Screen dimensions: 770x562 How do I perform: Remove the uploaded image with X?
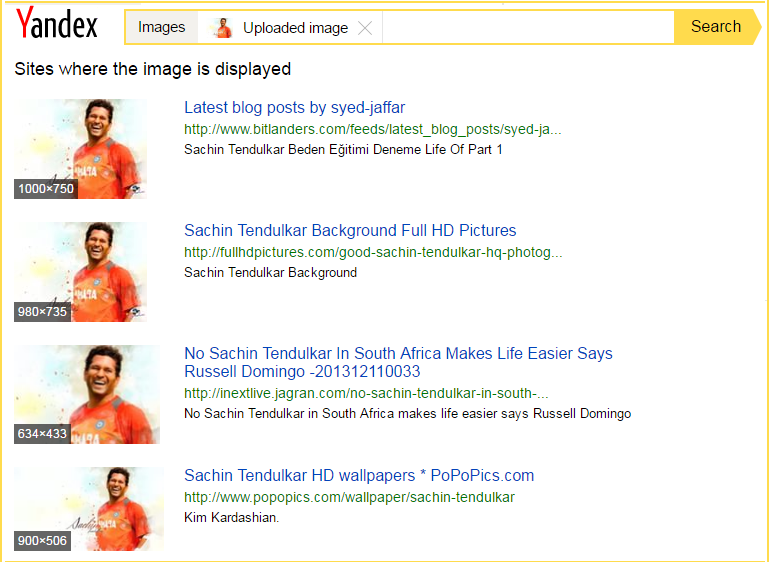(x=365, y=28)
